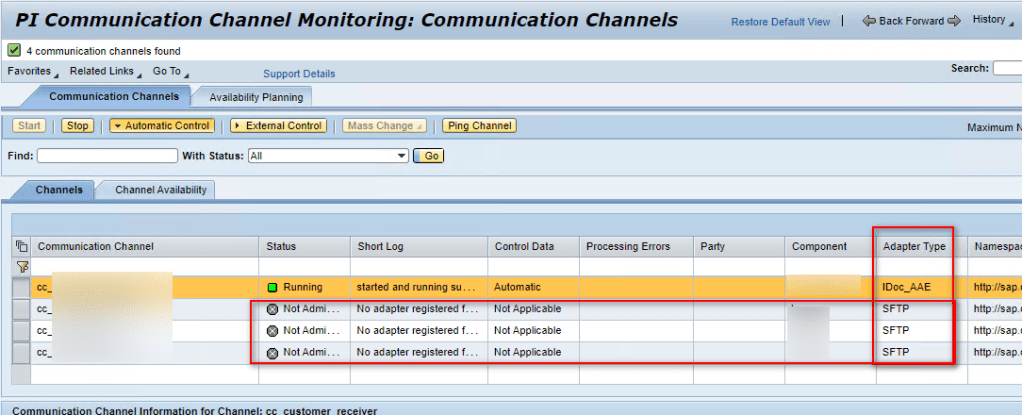
Task: Click the select-all icon in table header corner
Action: 22,246
